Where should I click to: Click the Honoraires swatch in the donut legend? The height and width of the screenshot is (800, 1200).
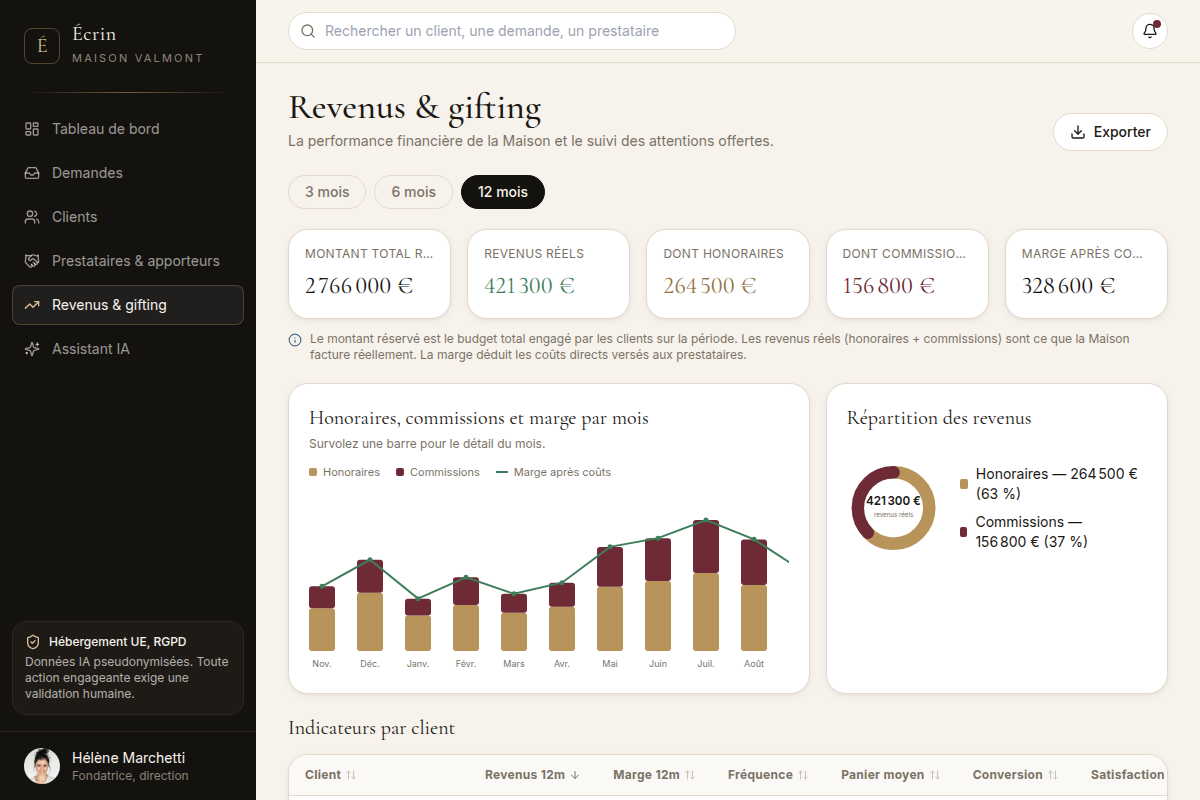click(x=964, y=484)
